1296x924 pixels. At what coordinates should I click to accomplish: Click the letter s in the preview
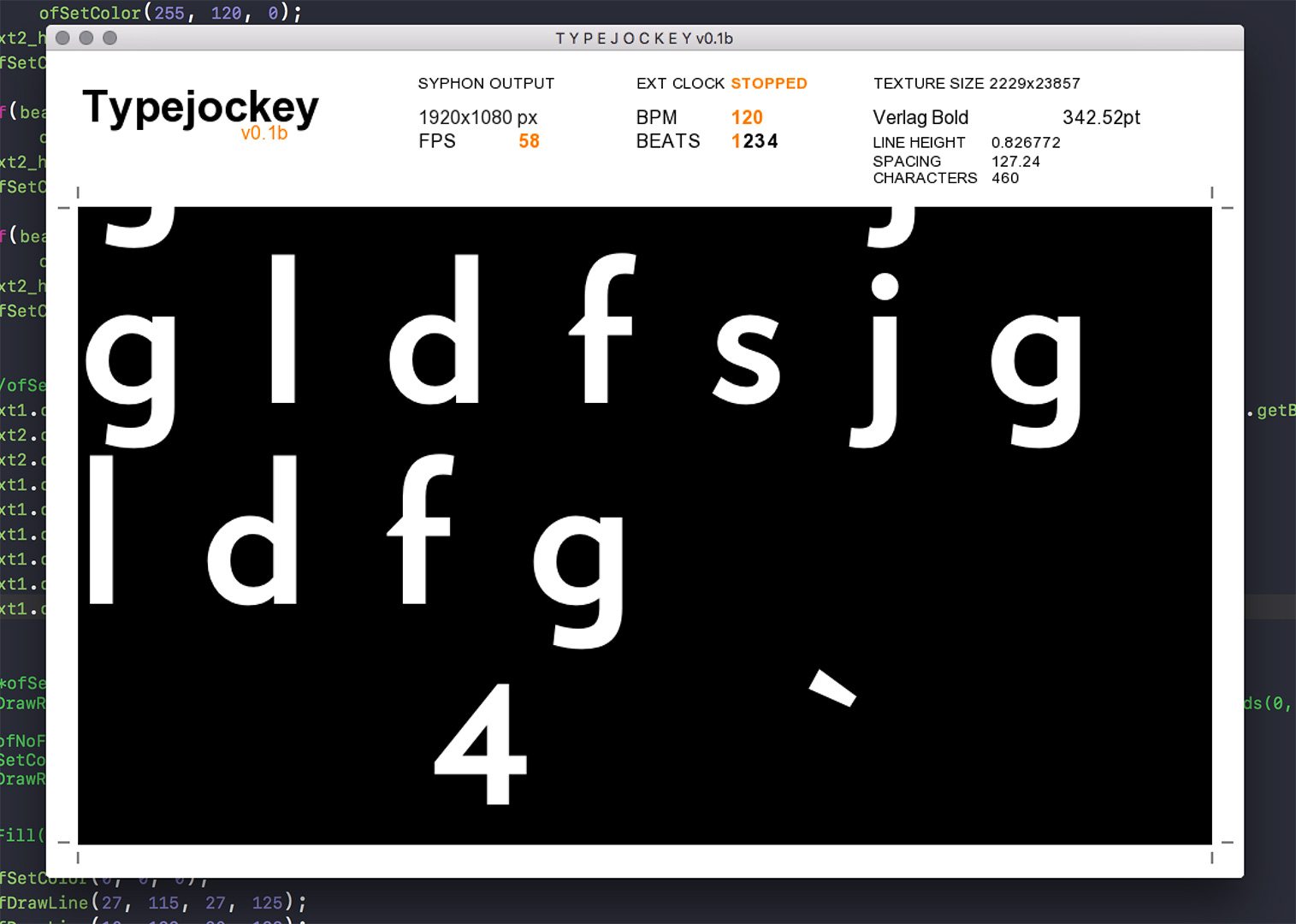point(747,359)
